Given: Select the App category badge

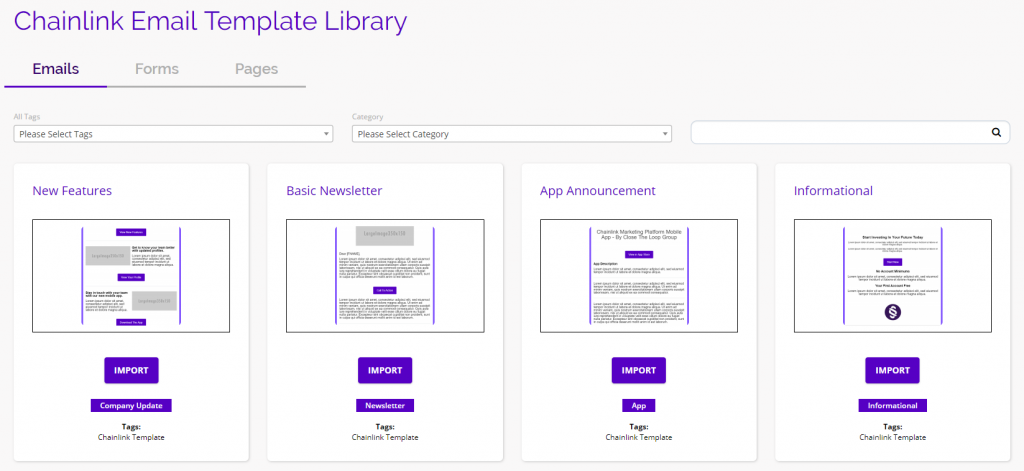Looking at the screenshot, I should [639, 406].
